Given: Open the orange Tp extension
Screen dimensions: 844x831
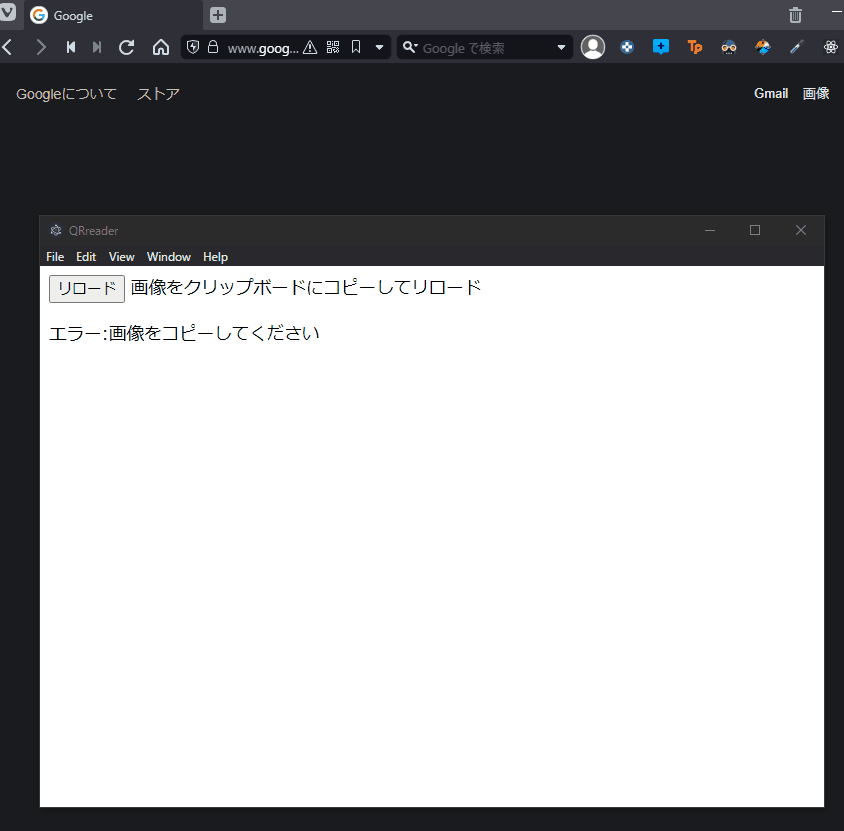Looking at the screenshot, I should pyautogui.click(x=694, y=47).
